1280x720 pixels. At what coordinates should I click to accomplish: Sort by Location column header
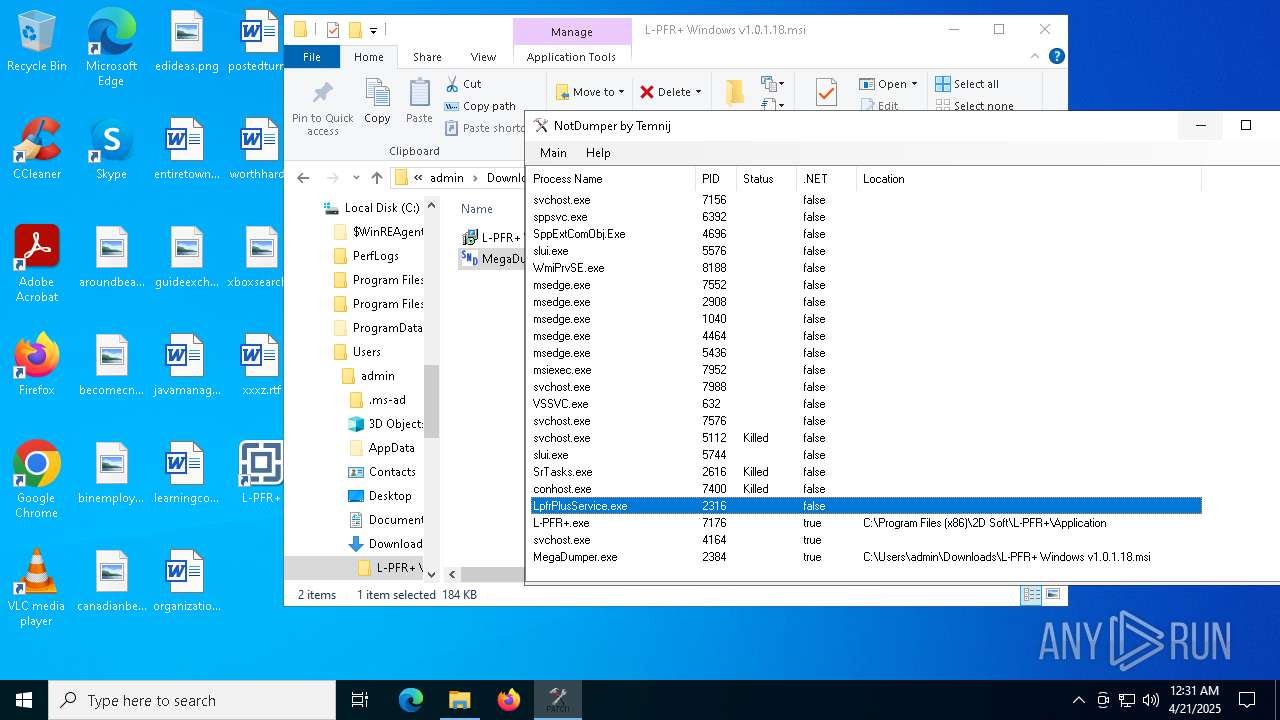(x=1029, y=179)
